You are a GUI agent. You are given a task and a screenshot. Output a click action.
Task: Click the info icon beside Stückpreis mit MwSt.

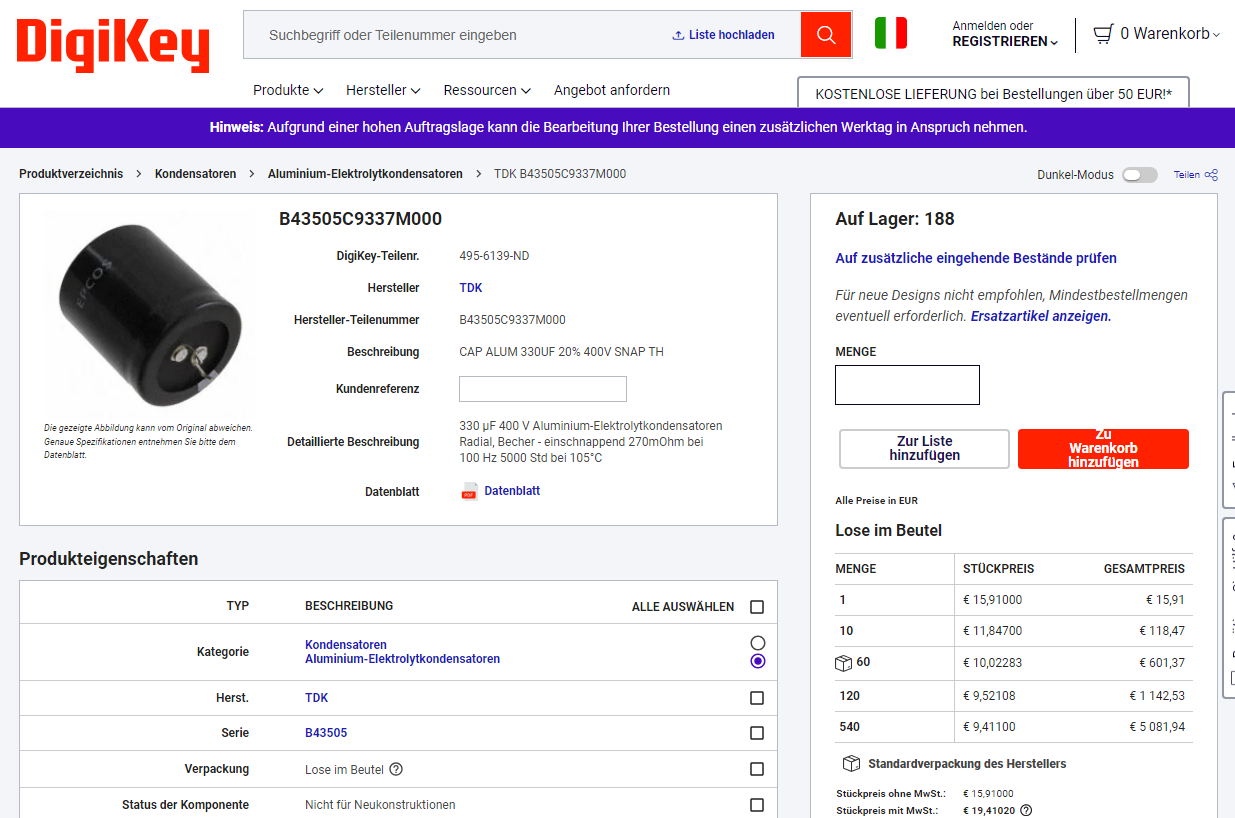1026,811
